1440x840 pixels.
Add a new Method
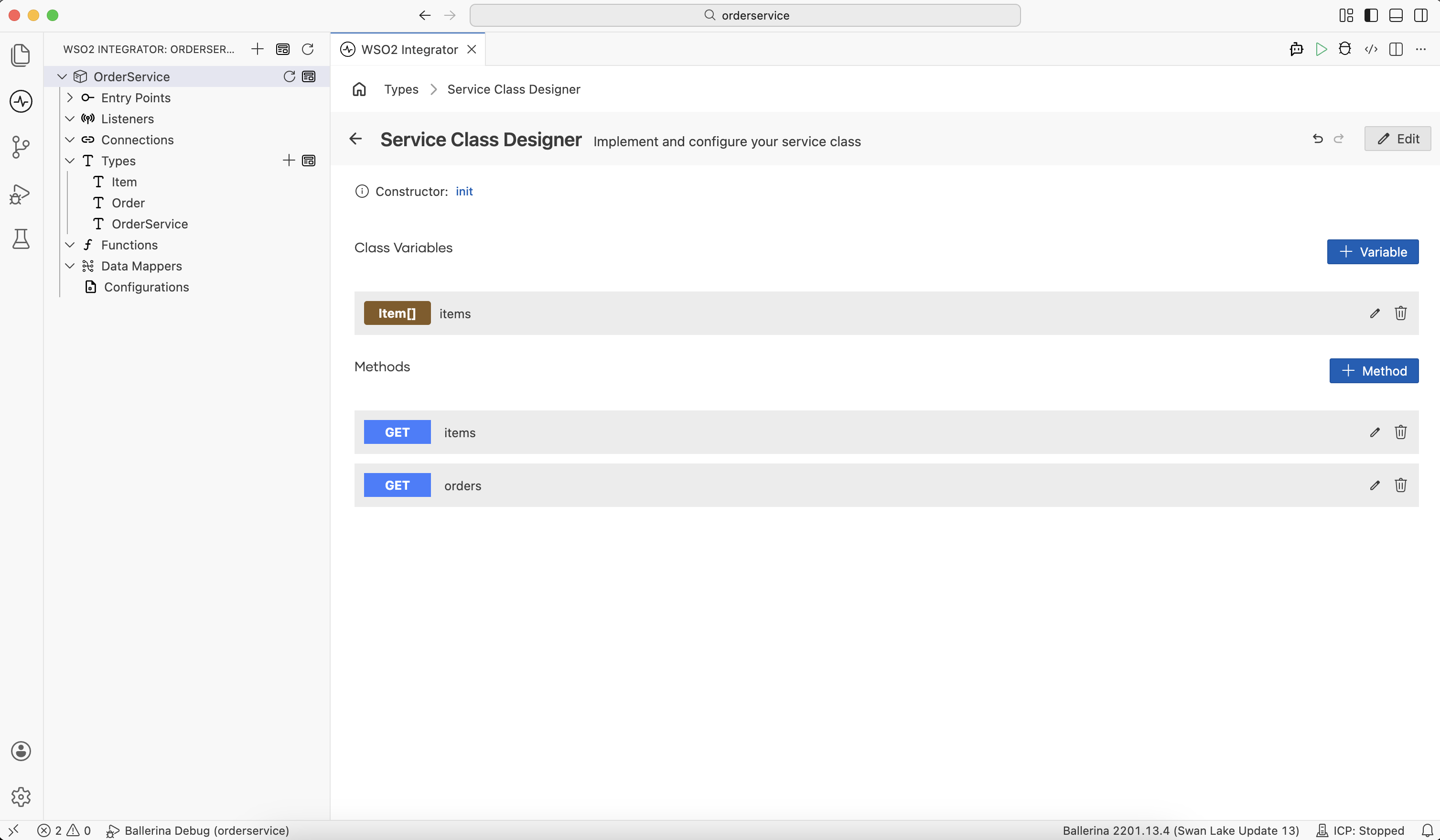(x=1374, y=371)
